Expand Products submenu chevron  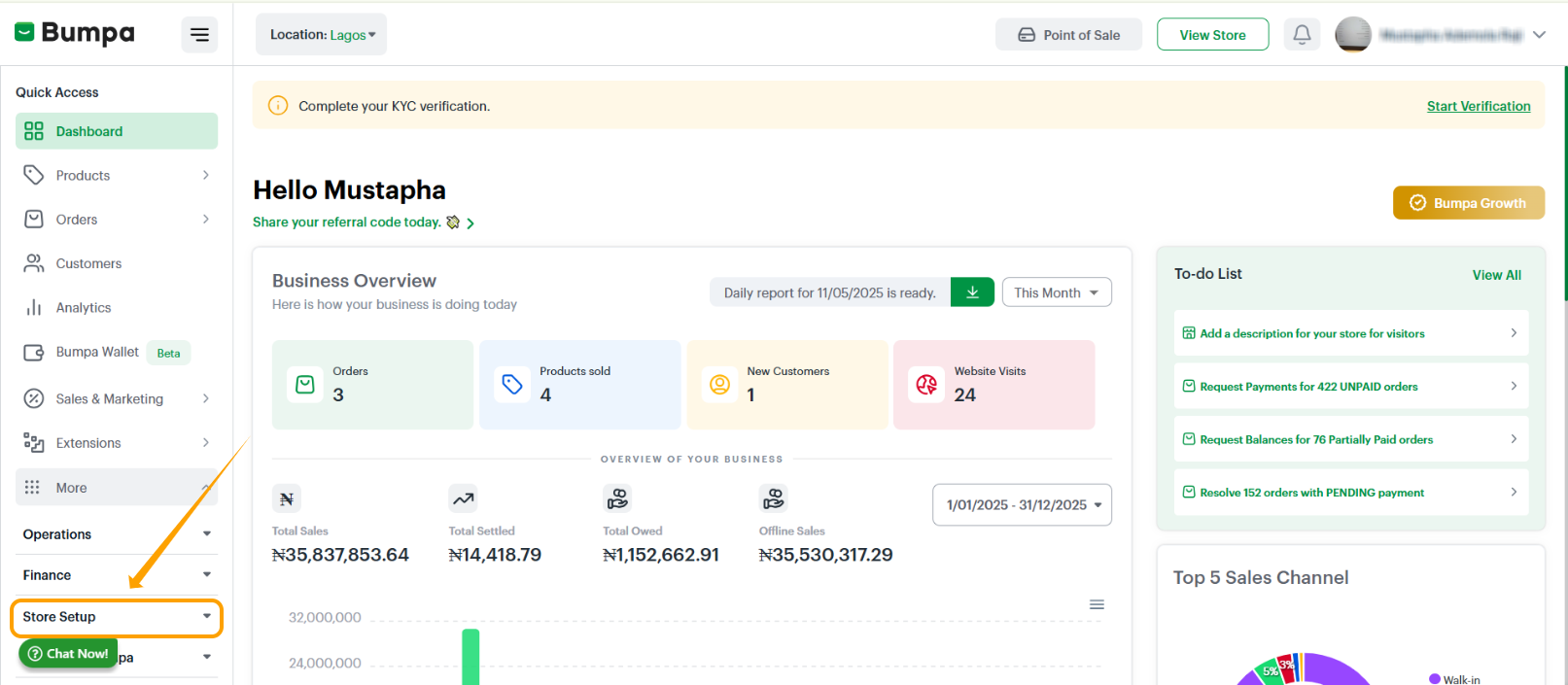click(x=206, y=175)
